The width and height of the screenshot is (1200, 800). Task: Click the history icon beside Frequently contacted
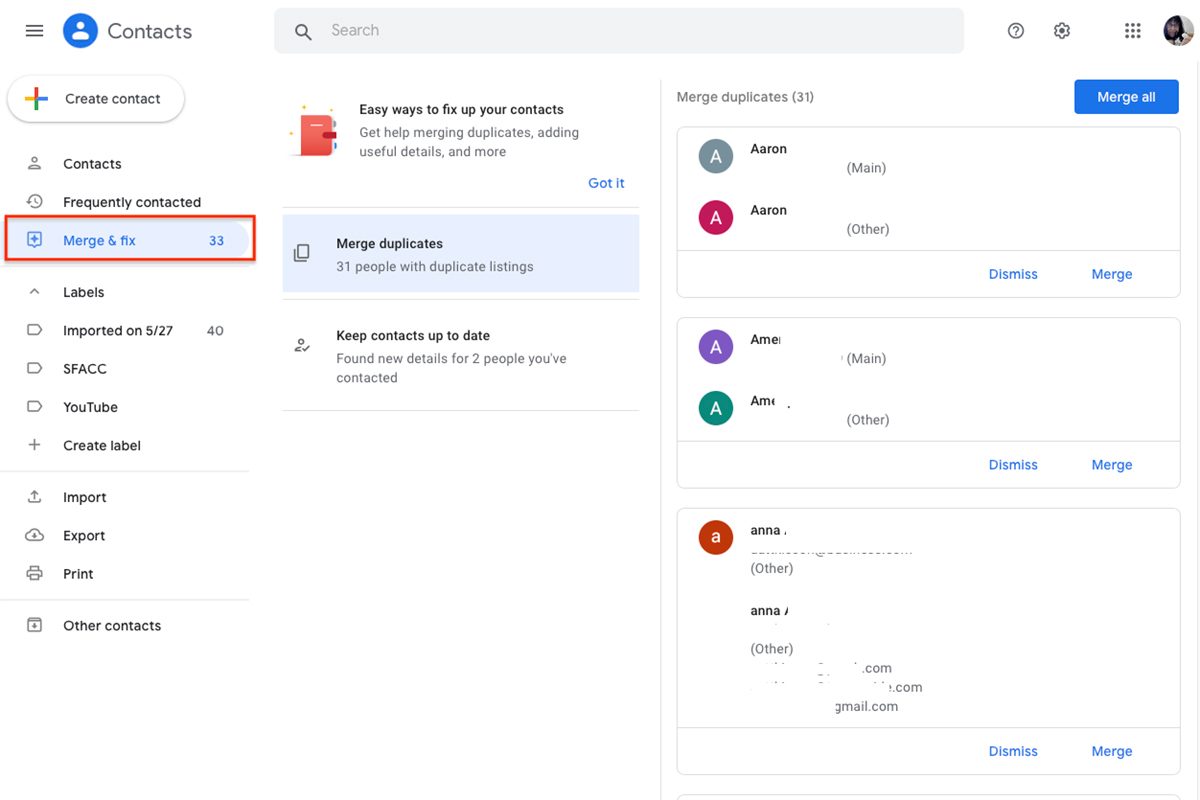point(34,202)
